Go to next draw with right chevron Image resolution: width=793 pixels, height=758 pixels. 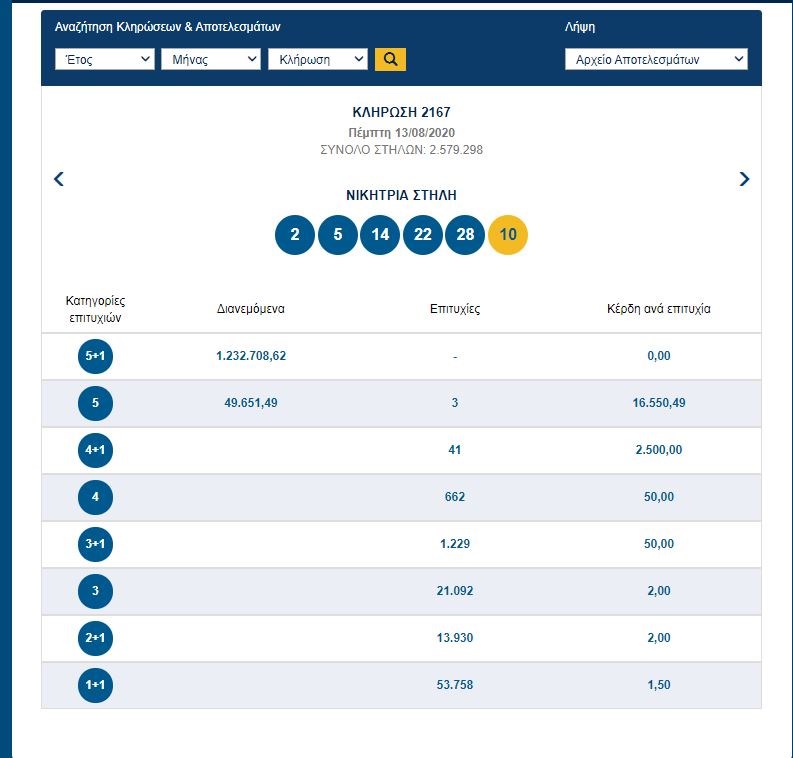pos(744,179)
